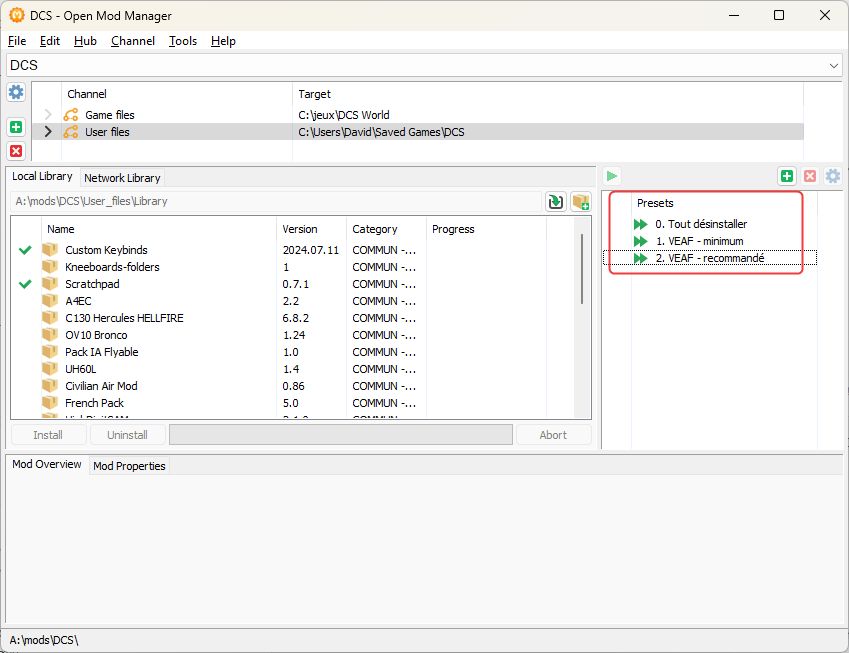Switch to the Network Library tab
Viewport: 849px width, 653px height.
[122, 178]
